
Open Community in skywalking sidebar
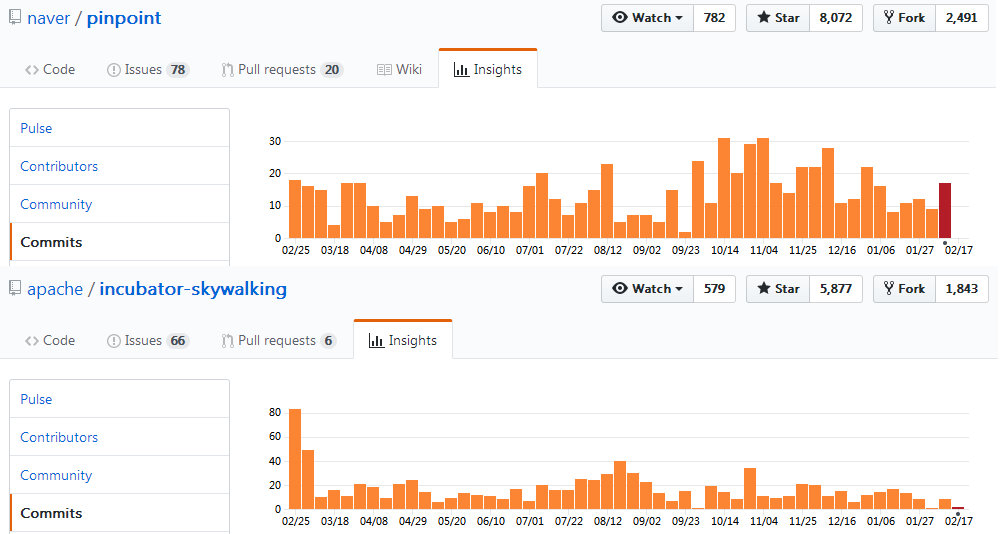coord(56,475)
